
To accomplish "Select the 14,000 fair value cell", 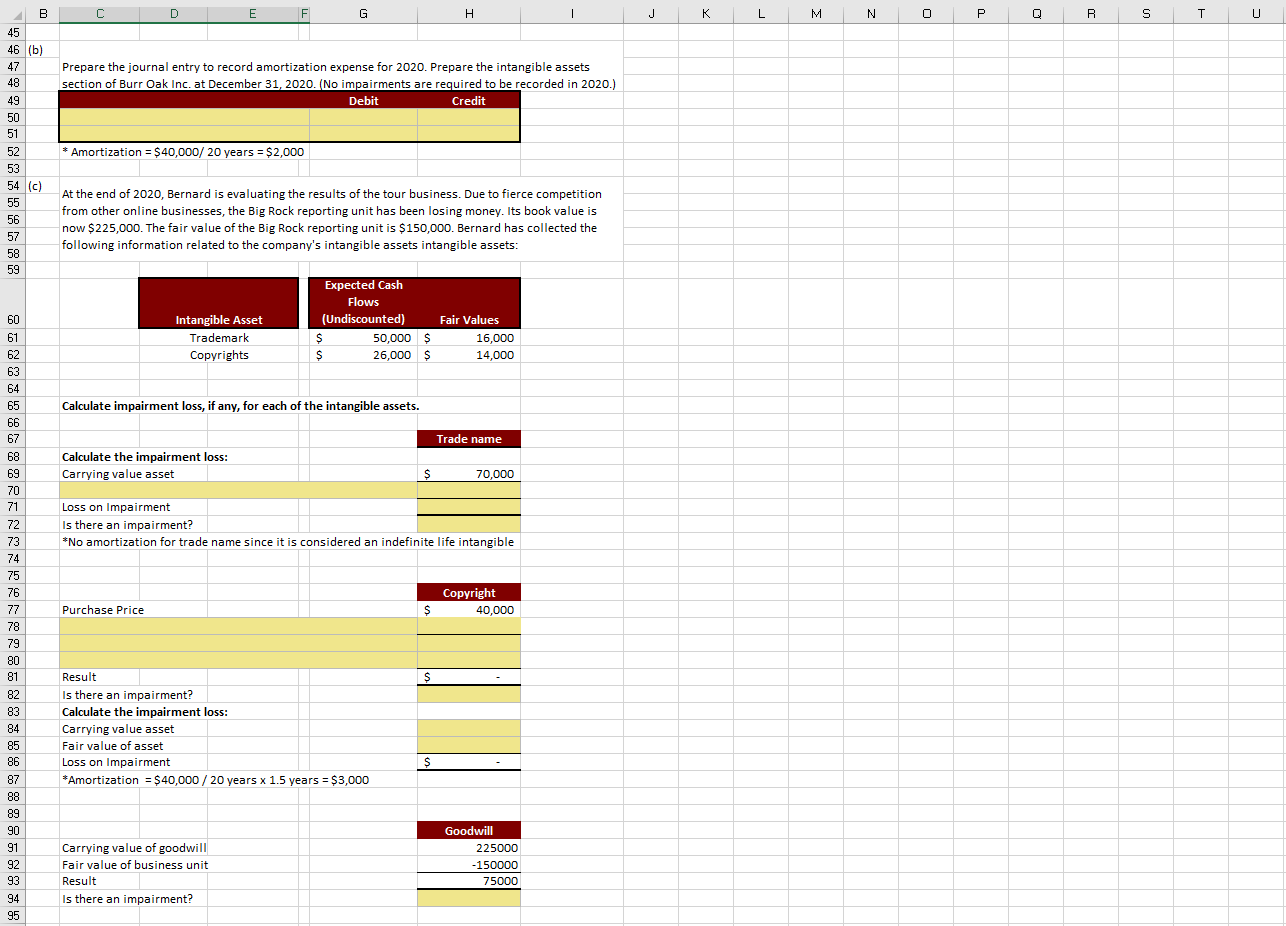I will 468,355.
